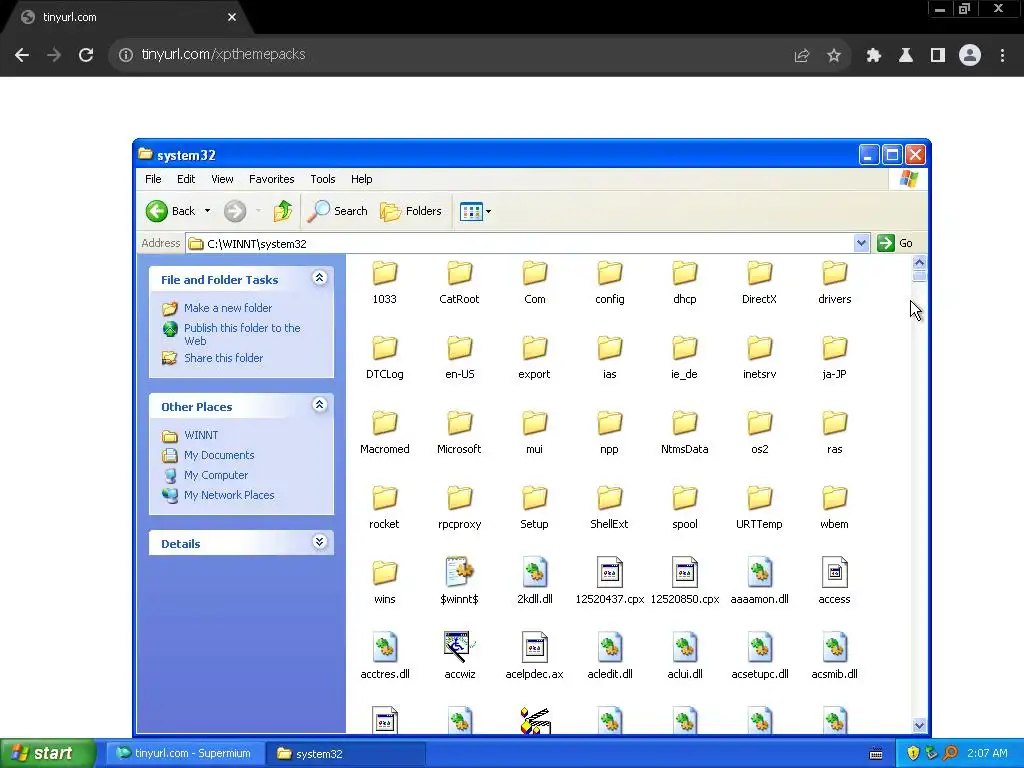Open My Documents link
The image size is (1024, 768).
tap(219, 455)
